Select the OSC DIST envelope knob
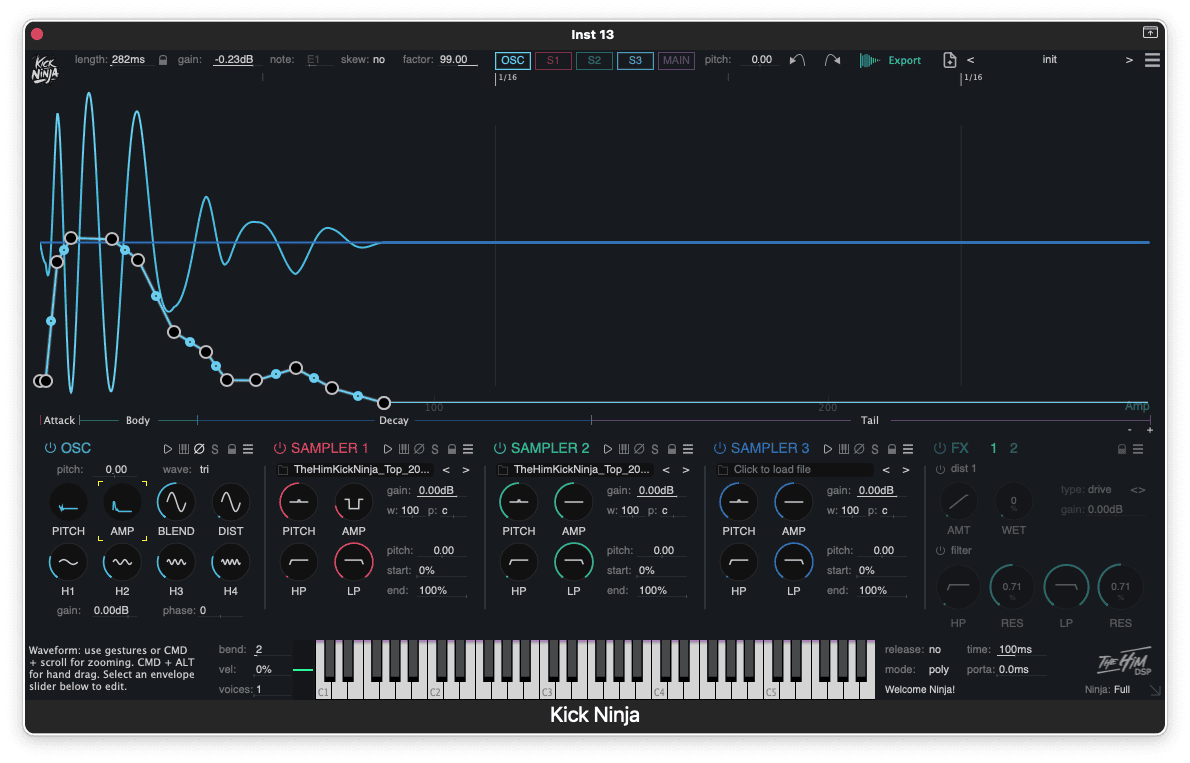The width and height of the screenshot is (1190, 763). [231, 503]
